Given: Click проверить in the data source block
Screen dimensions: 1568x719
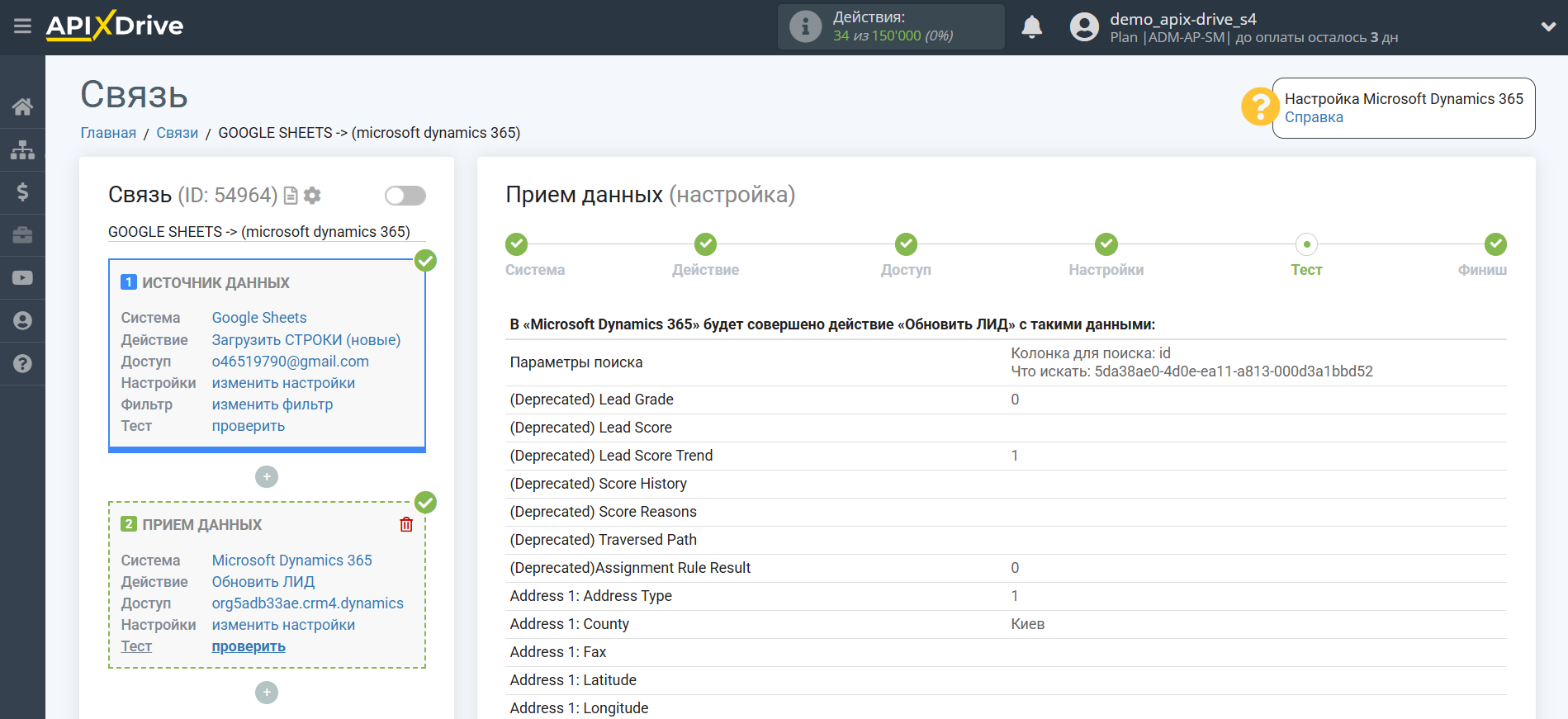Looking at the screenshot, I should click(x=249, y=426).
